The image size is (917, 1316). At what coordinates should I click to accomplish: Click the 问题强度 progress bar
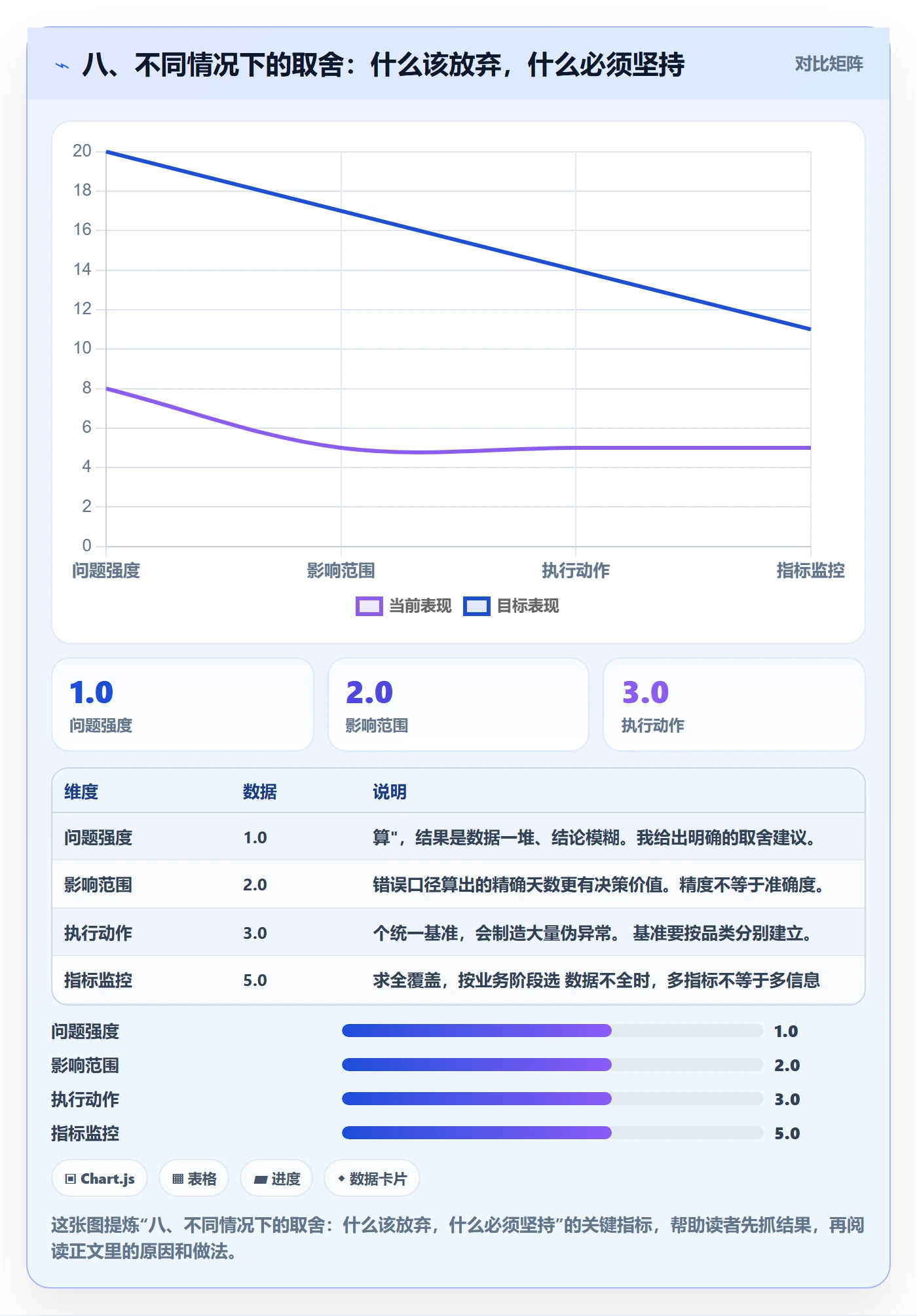552,1031
